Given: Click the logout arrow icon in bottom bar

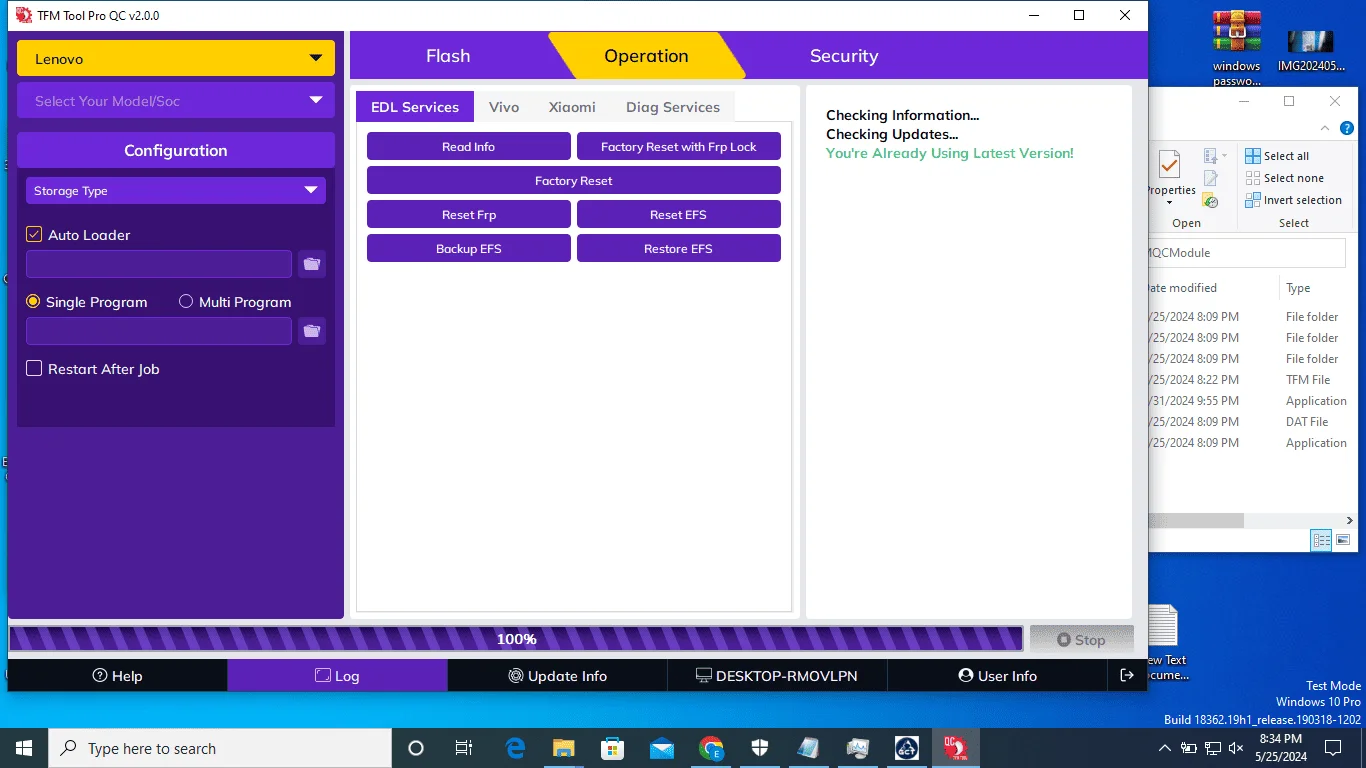Looking at the screenshot, I should click(x=1127, y=676).
